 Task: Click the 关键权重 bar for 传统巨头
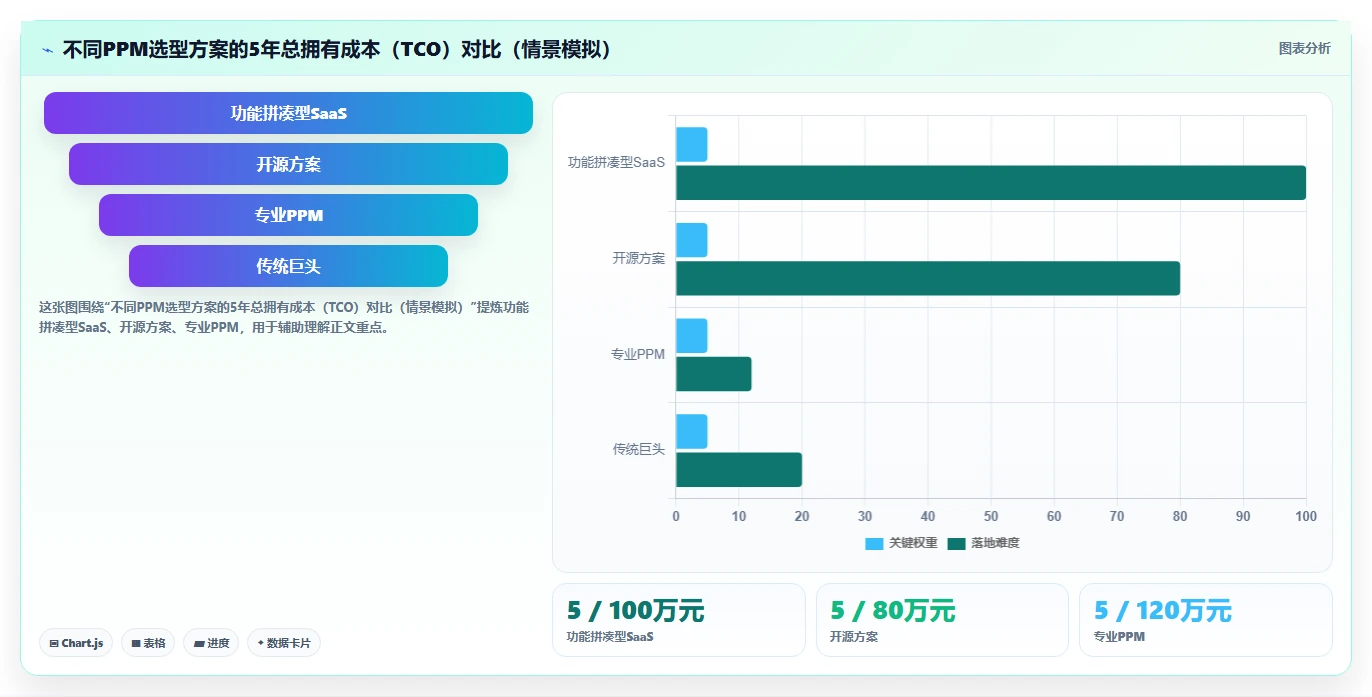[x=692, y=432]
